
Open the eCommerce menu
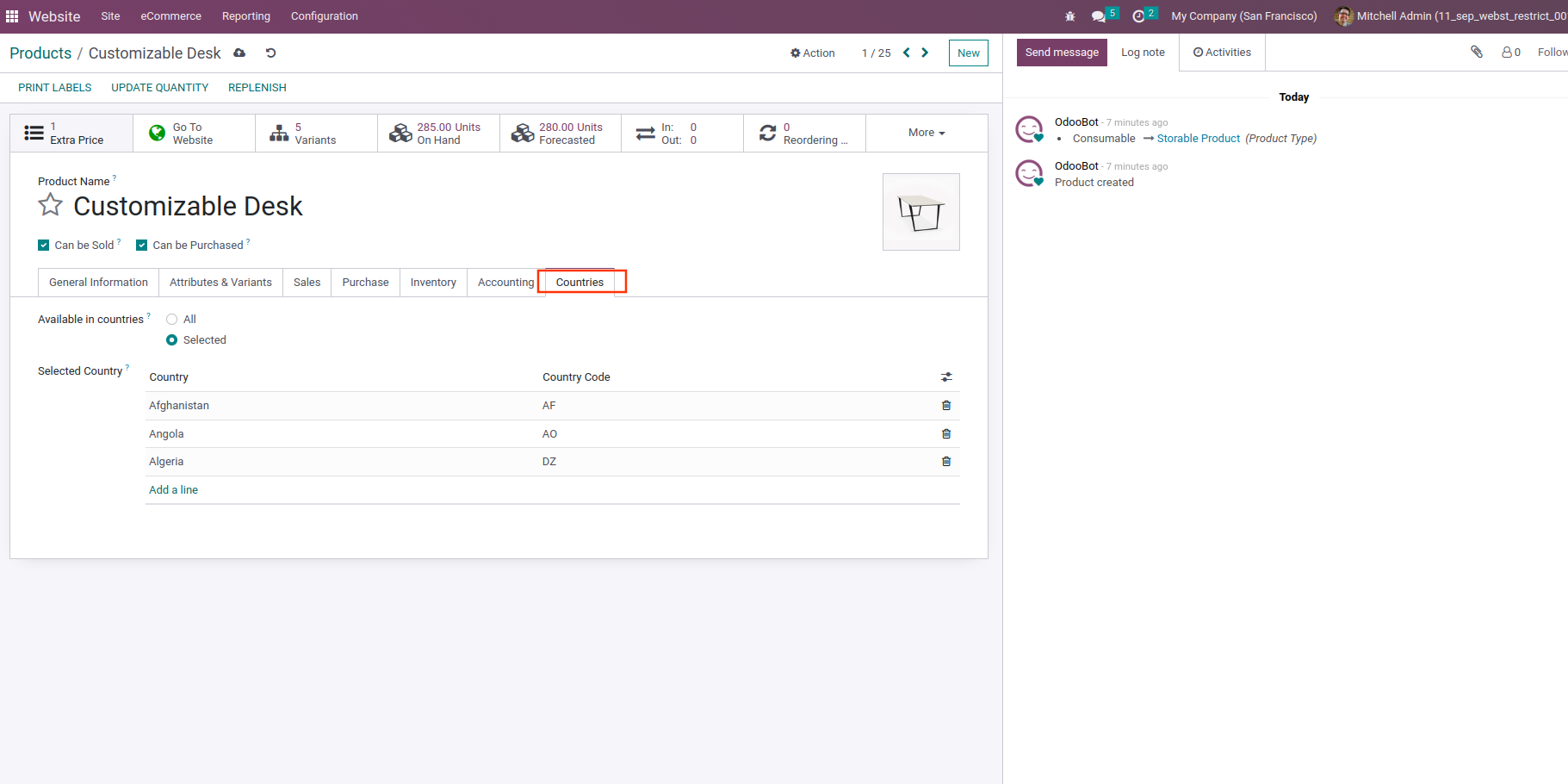coord(171,16)
